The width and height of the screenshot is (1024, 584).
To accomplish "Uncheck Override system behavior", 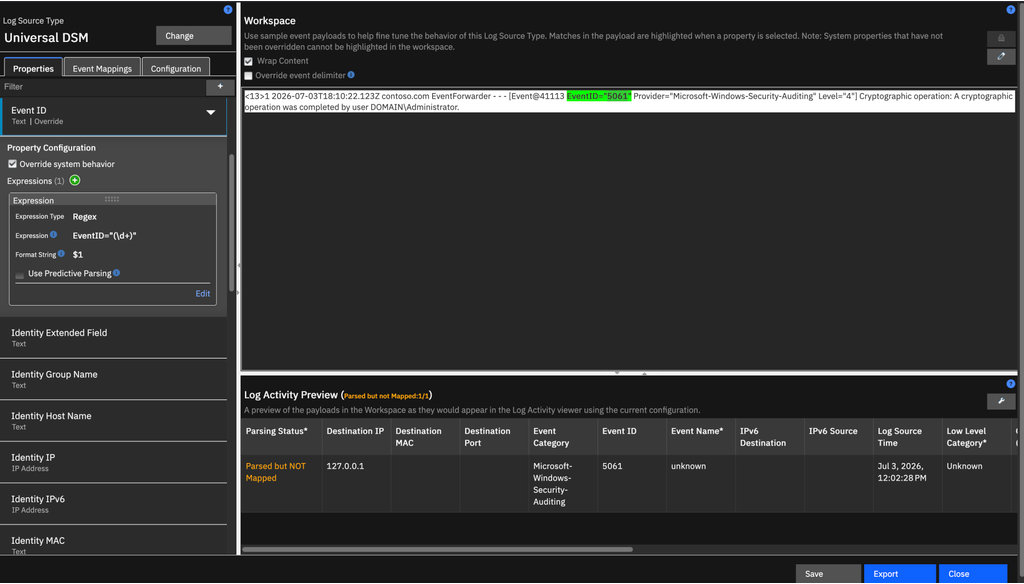I will (12, 164).
